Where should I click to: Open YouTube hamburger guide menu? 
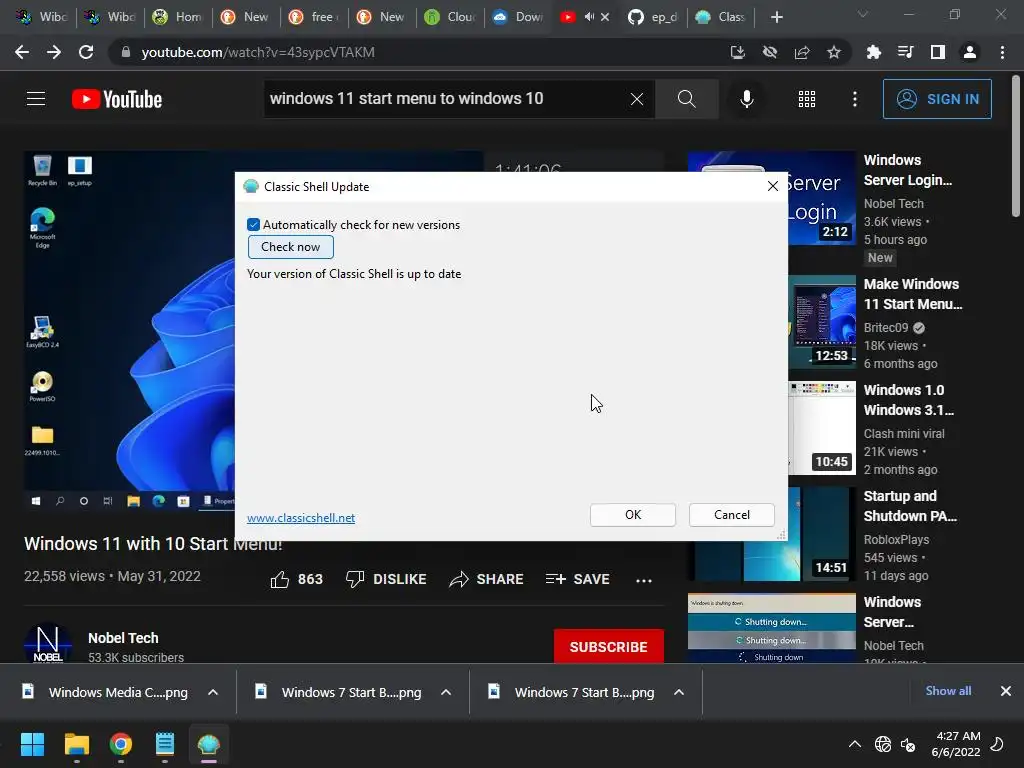coord(36,99)
